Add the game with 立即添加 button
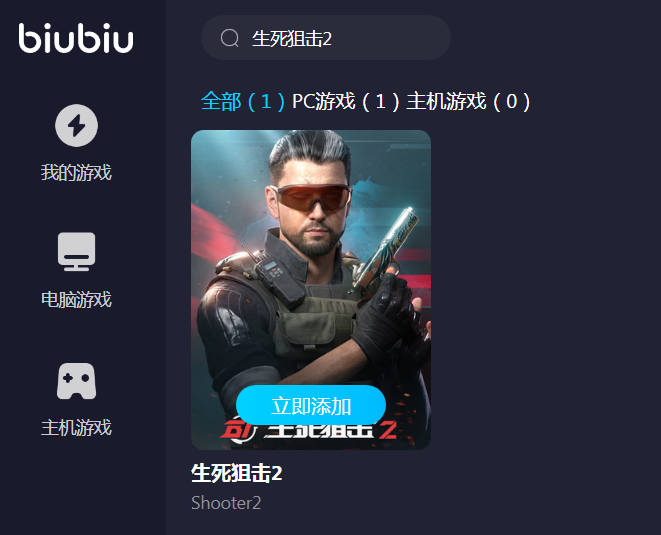The width and height of the screenshot is (661, 535). point(311,406)
